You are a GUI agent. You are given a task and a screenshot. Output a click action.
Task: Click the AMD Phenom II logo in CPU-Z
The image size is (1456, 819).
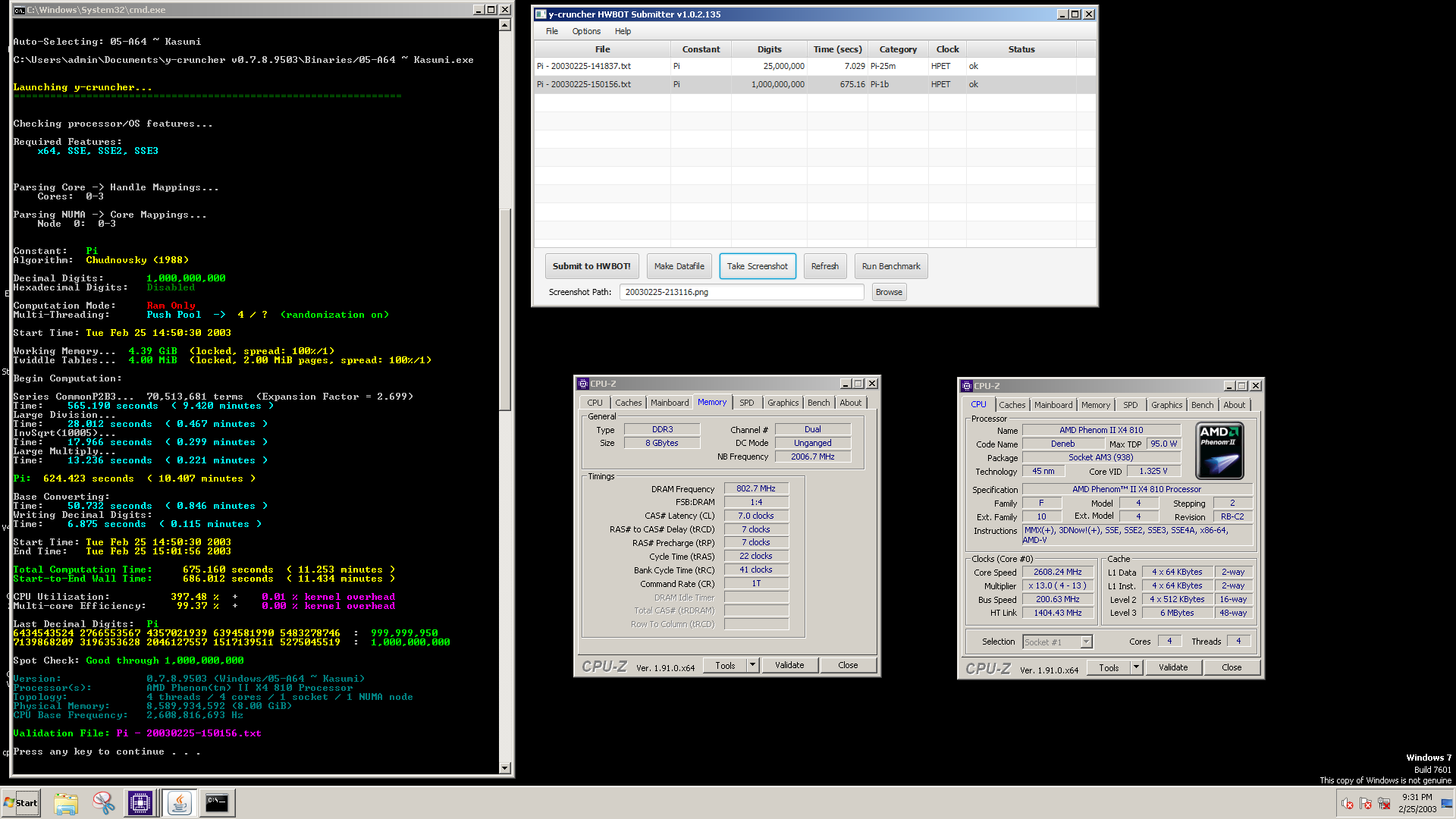[1219, 451]
